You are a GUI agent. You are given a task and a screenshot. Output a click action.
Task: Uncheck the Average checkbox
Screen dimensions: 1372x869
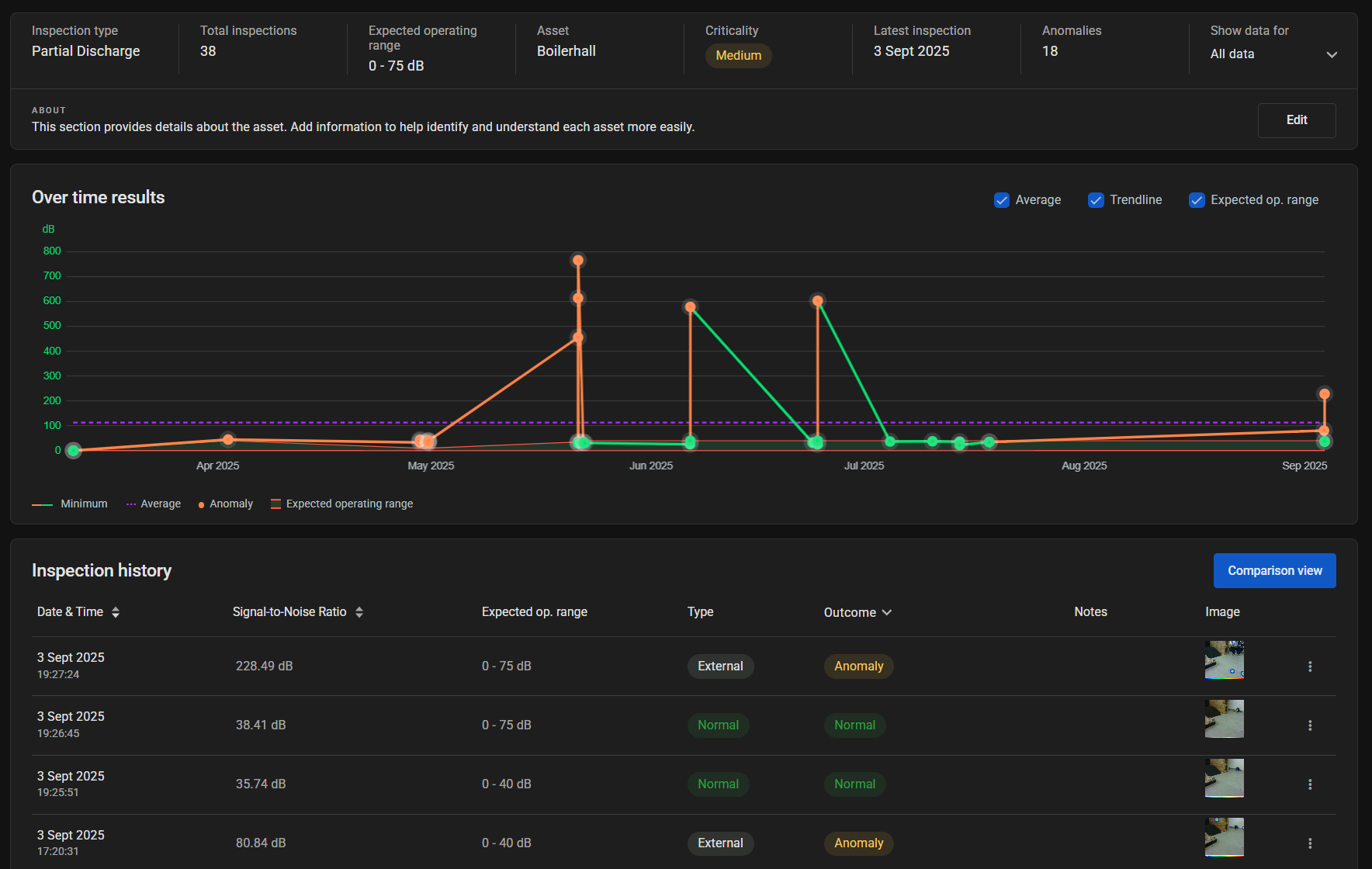[1002, 200]
